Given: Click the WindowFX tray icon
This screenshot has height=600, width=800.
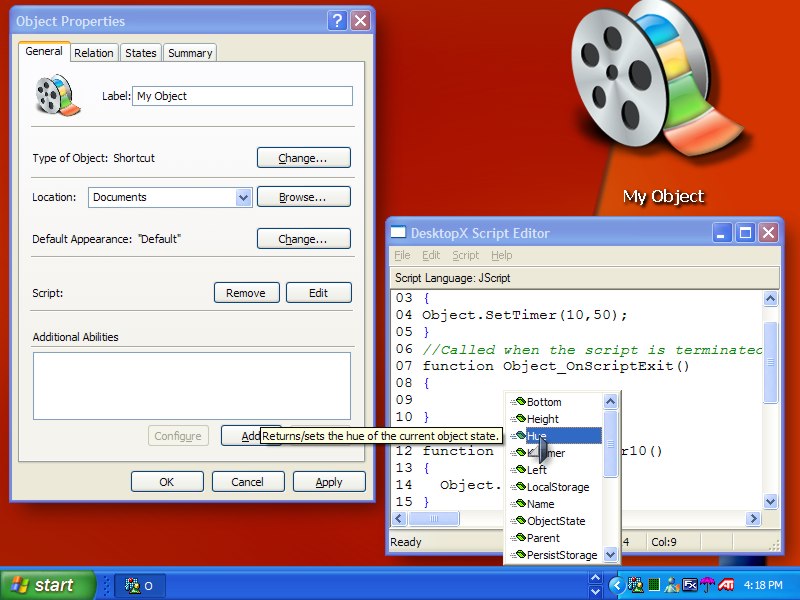Looking at the screenshot, I should (x=690, y=585).
